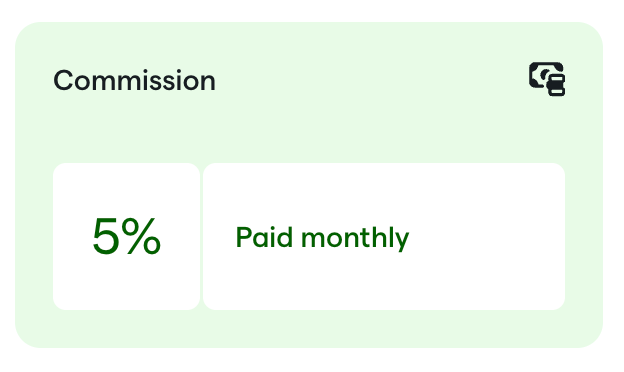Select the 5% commission rate tile
624x372 pixels.
[127, 236]
